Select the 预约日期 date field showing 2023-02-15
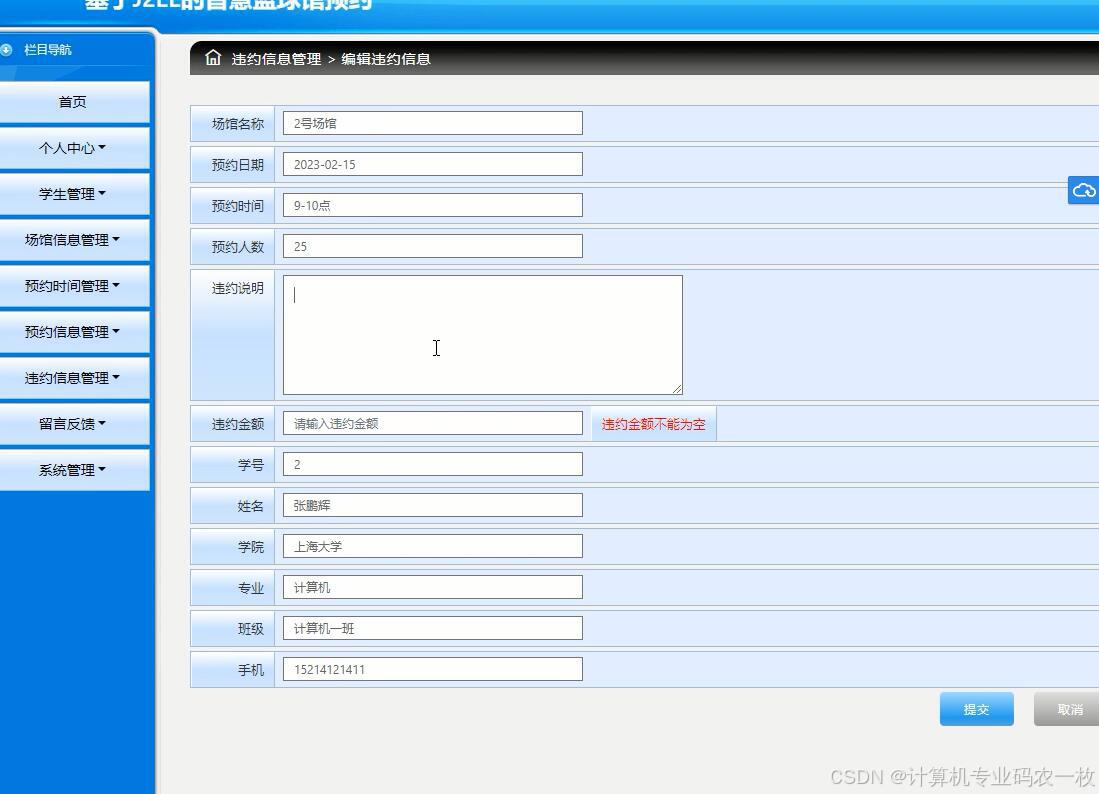 432,163
